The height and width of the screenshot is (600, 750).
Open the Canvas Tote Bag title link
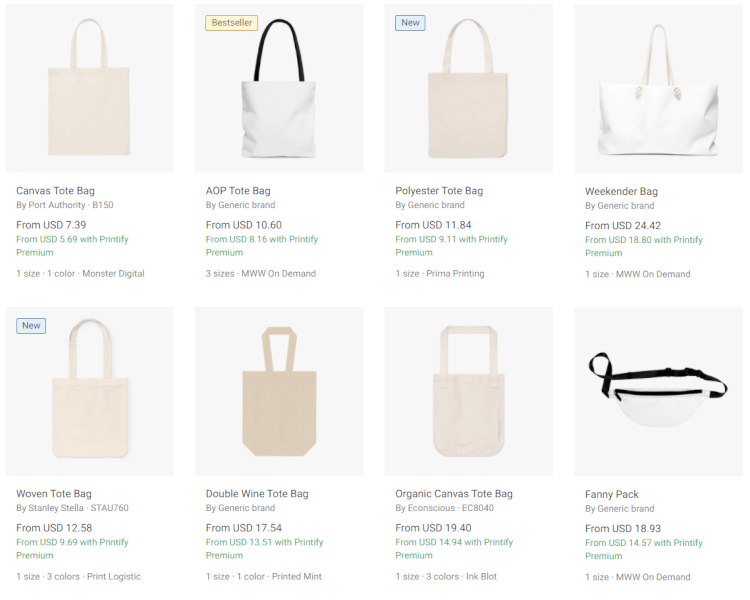tap(55, 191)
